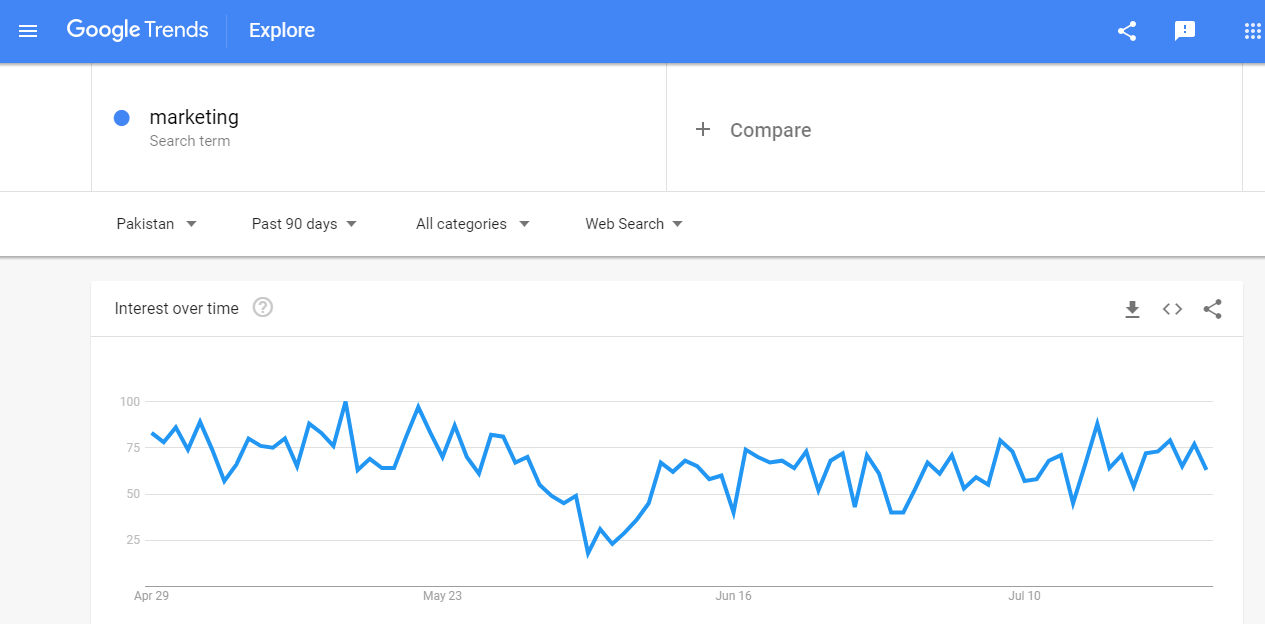Open the hamburger main menu
The height and width of the screenshot is (624, 1265).
[x=28, y=31]
